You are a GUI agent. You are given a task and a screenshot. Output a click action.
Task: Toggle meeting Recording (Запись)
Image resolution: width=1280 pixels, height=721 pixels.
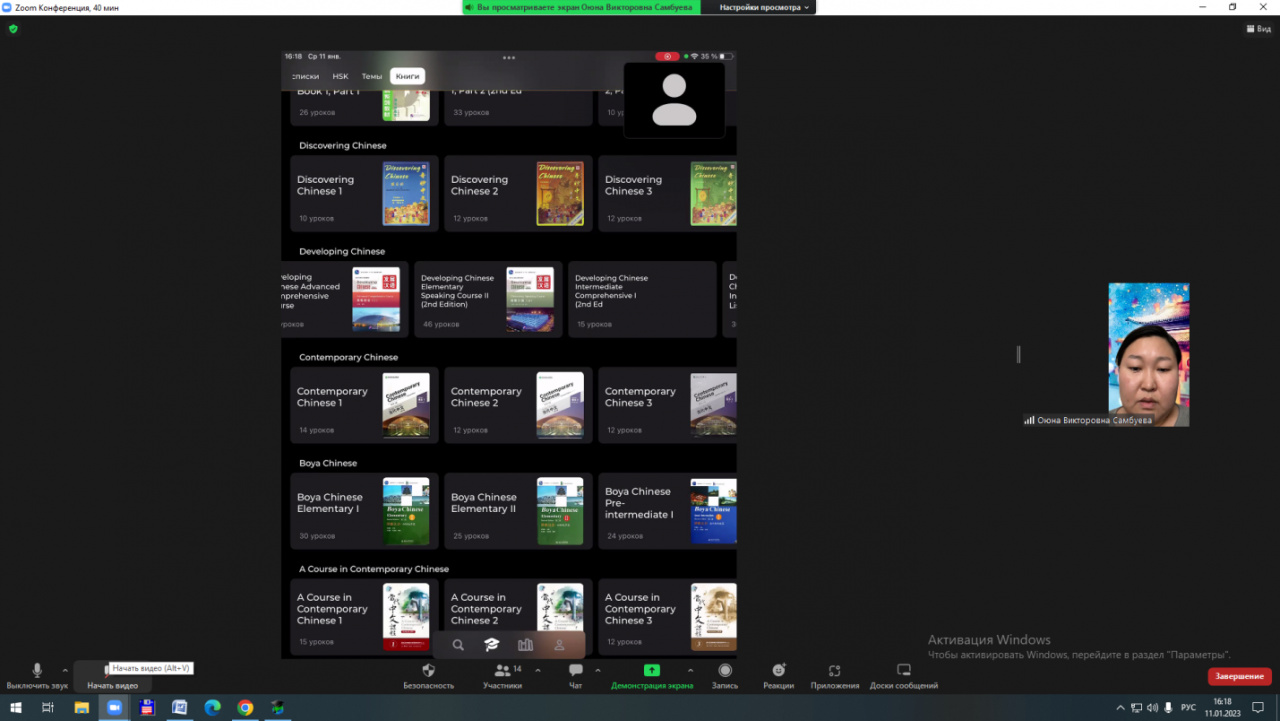click(x=725, y=671)
